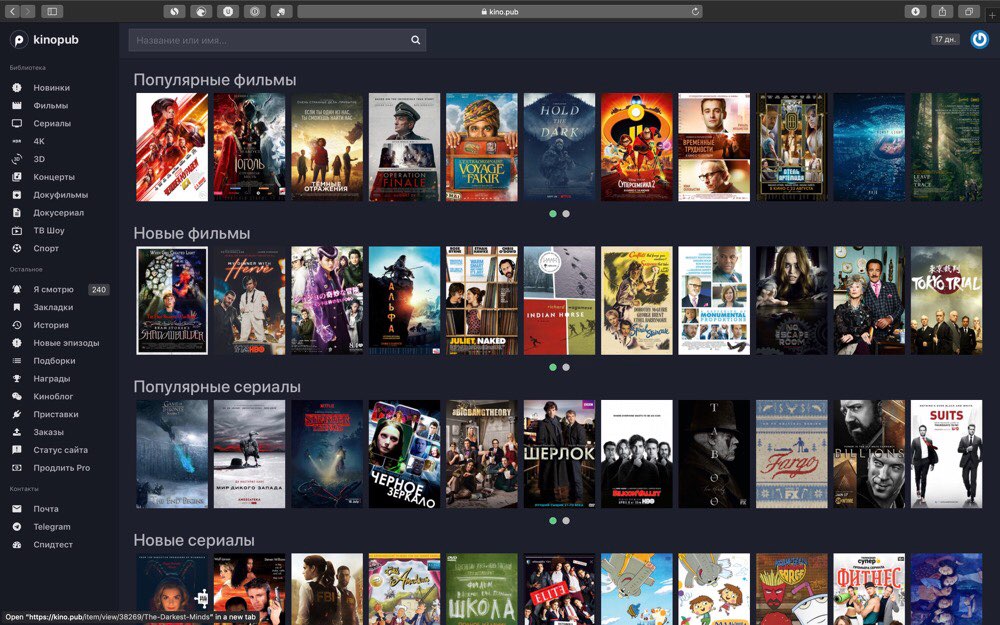Open the Шерлок series poster
1000x625 pixels.
(x=559, y=454)
